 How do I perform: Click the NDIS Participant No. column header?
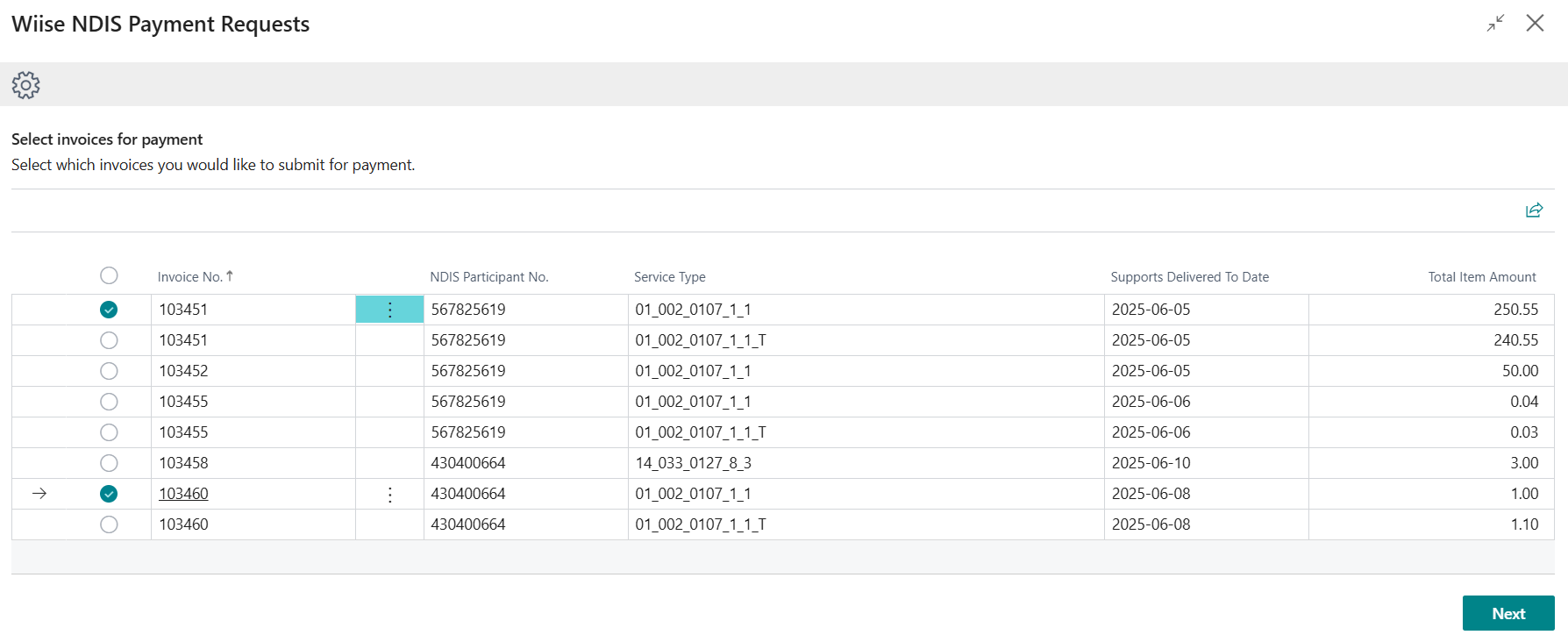[x=489, y=277]
